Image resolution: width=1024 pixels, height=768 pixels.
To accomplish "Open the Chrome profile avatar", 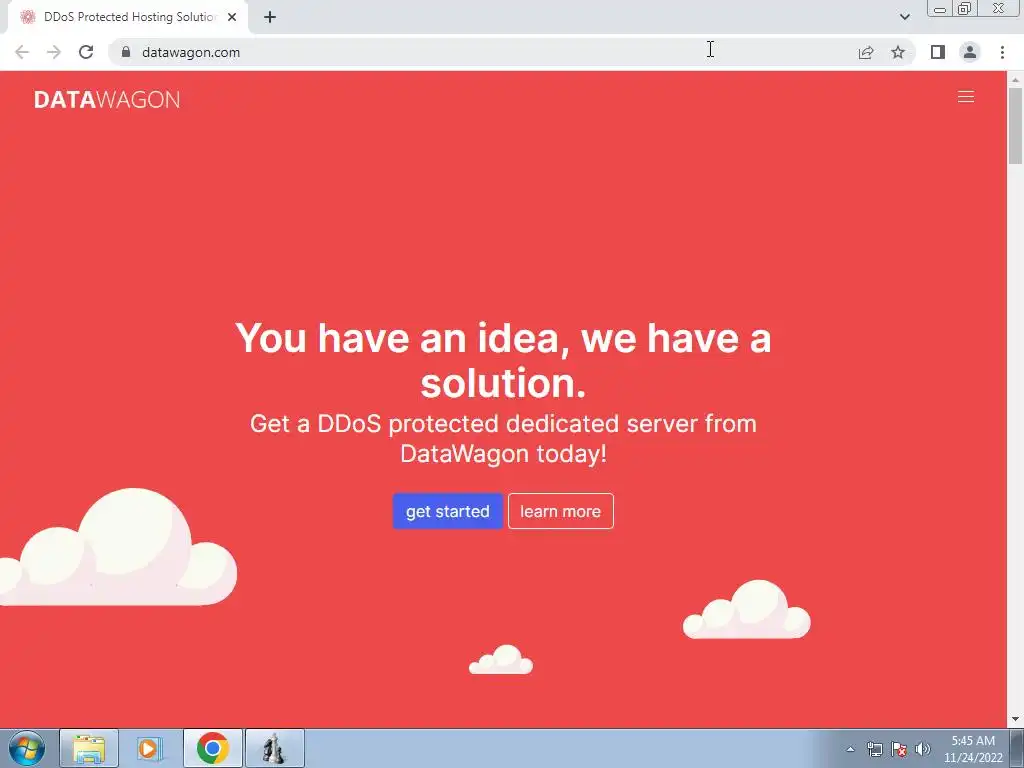I will tap(969, 52).
